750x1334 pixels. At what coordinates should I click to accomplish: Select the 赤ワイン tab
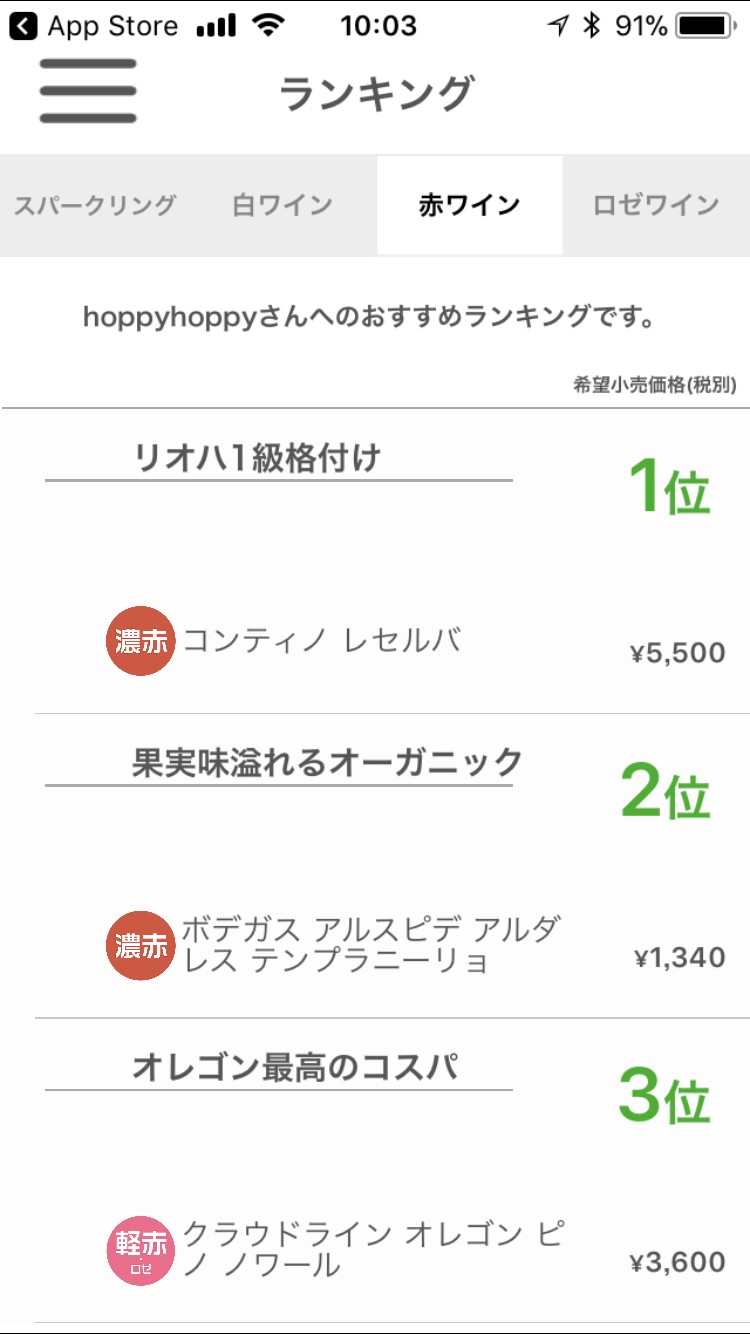469,205
